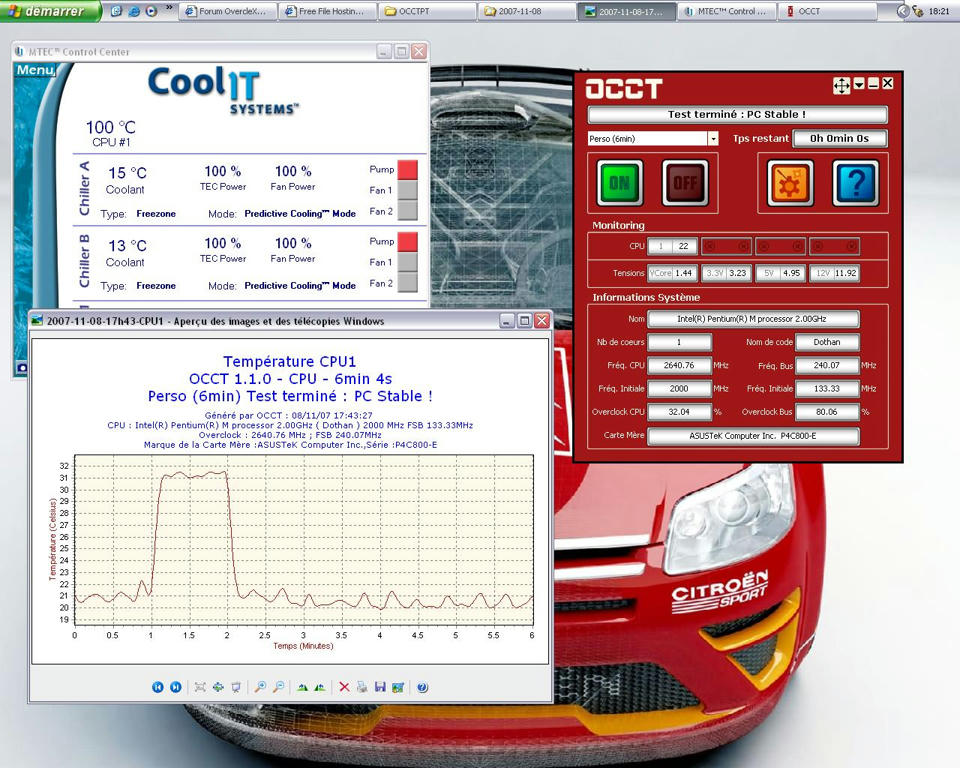Click the 3.3V voltage reading 3.23
This screenshot has height=768, width=960.
[737, 273]
